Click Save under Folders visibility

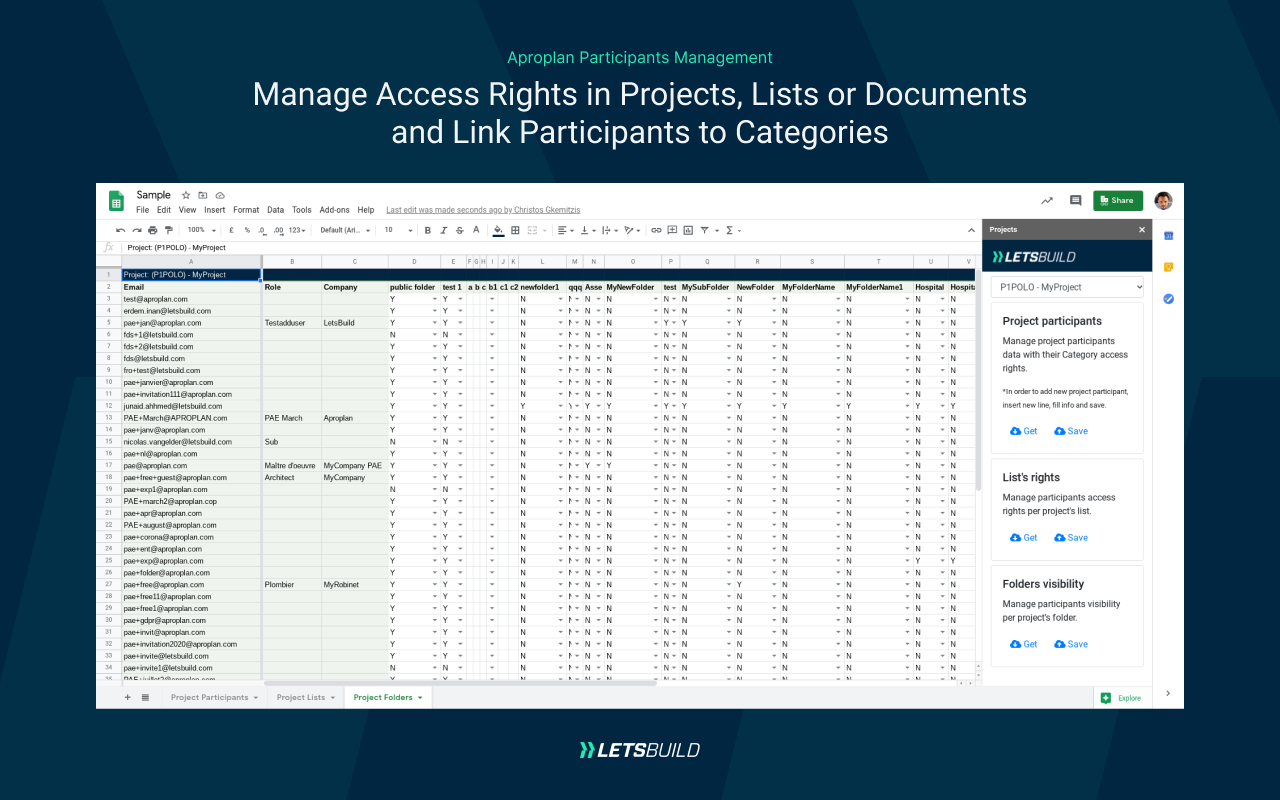click(1071, 644)
